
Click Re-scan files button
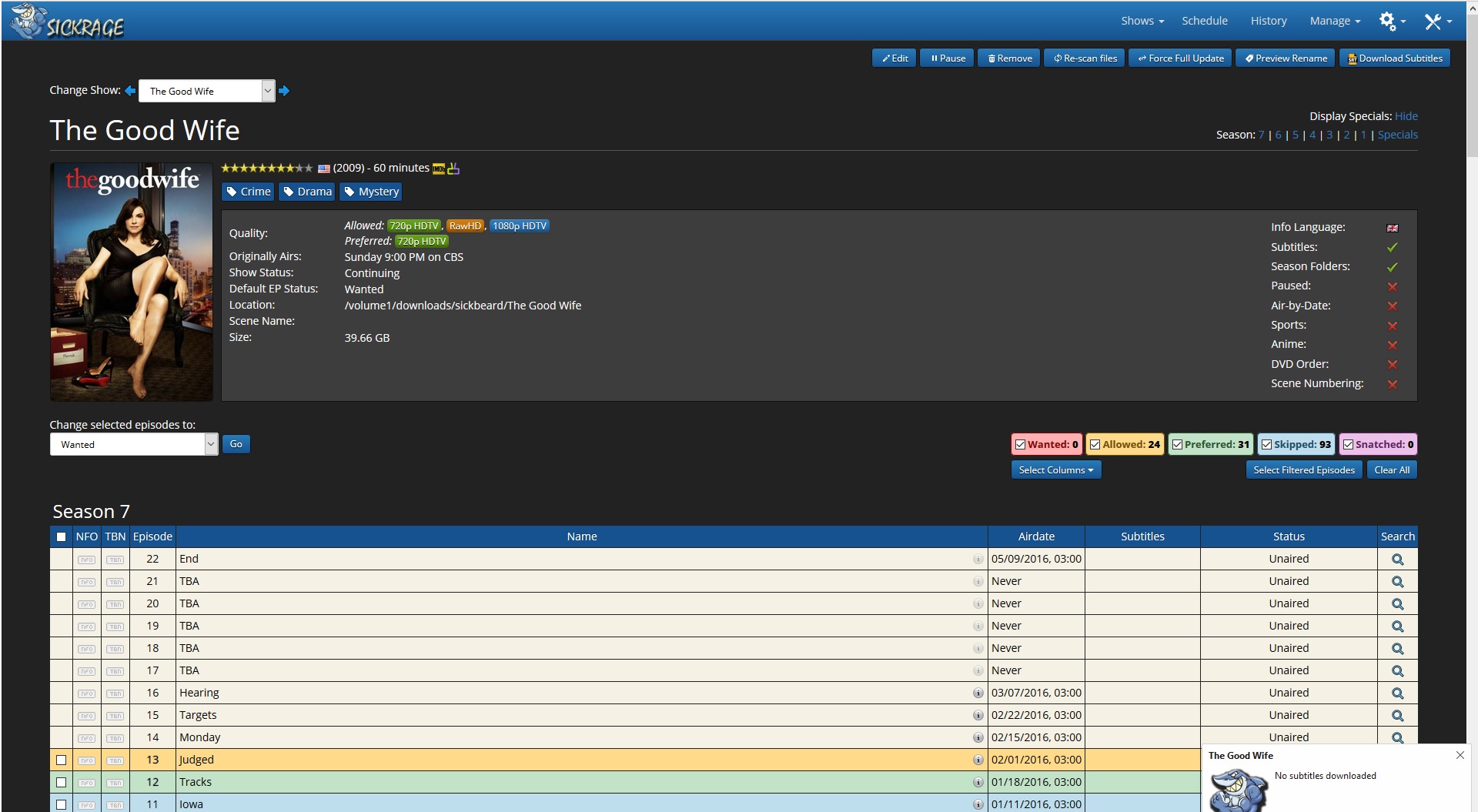(x=1085, y=58)
